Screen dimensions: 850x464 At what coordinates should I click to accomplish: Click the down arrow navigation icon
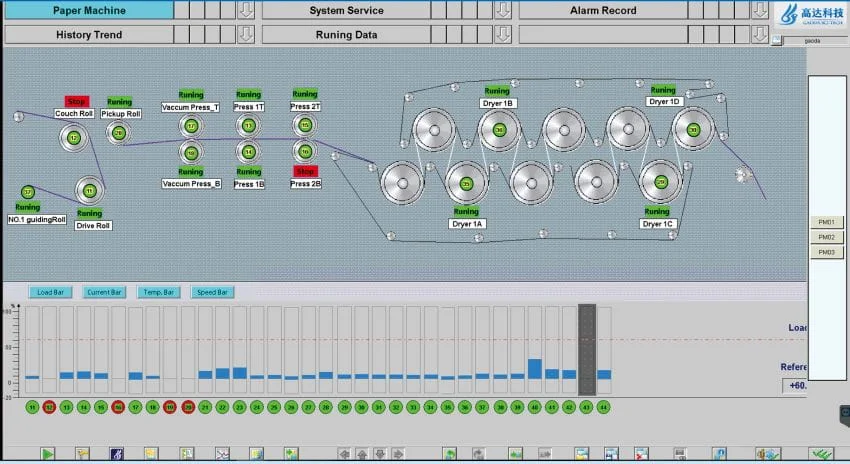(x=380, y=454)
